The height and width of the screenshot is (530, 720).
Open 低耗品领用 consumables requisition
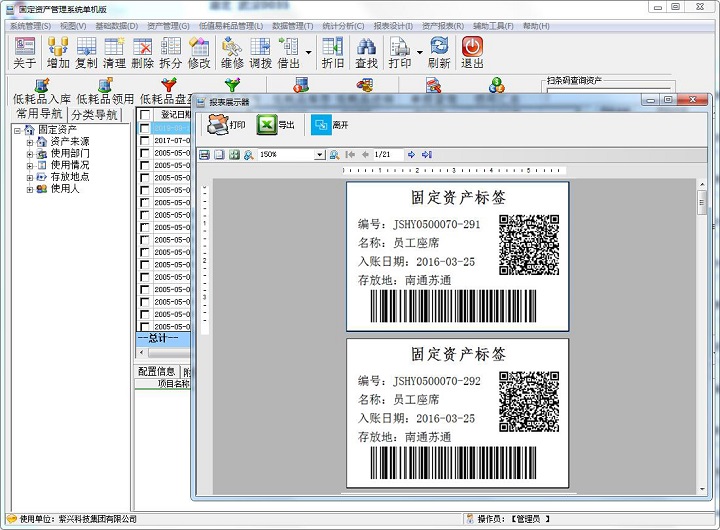(x=105, y=91)
